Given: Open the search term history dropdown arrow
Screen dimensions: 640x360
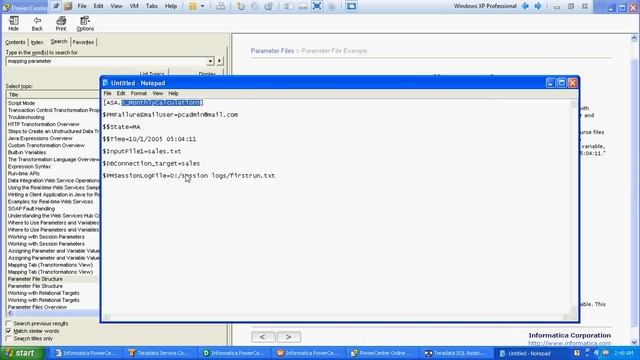Looking at the screenshot, I should pyautogui.click(x=210, y=61).
